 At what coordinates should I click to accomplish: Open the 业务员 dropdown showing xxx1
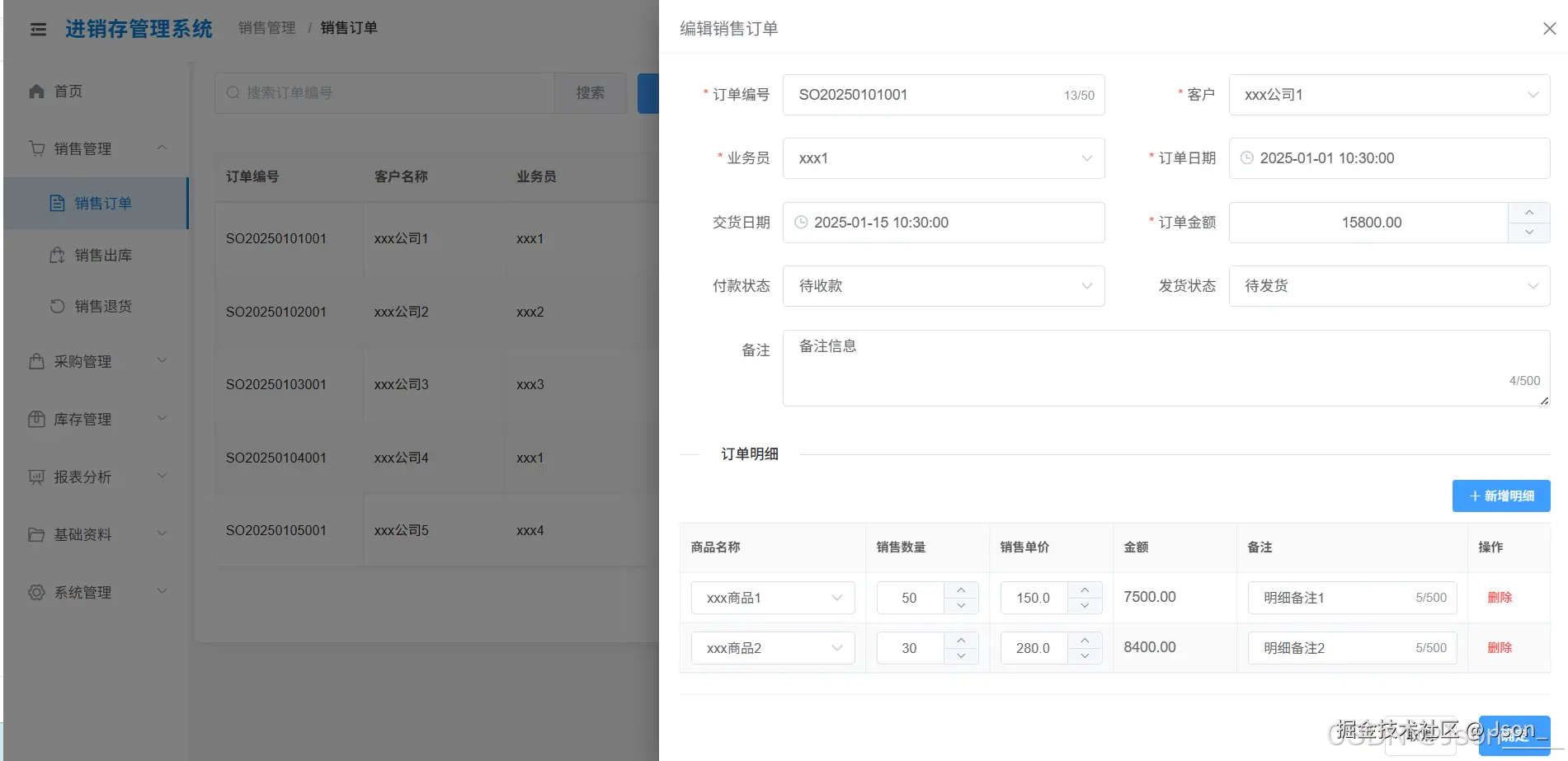(944, 158)
